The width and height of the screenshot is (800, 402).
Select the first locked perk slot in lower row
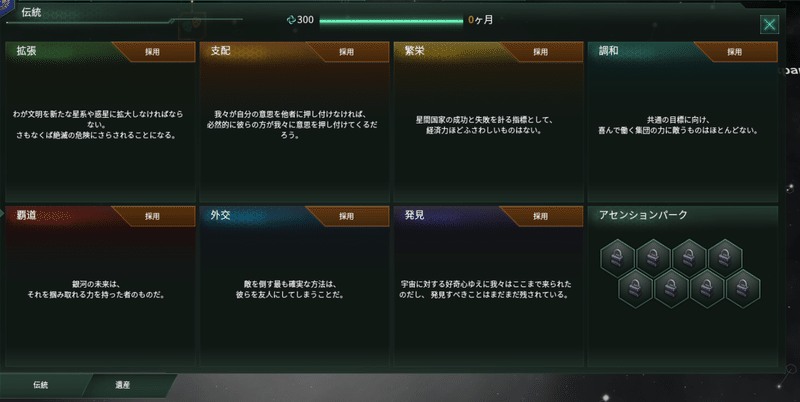pos(635,289)
